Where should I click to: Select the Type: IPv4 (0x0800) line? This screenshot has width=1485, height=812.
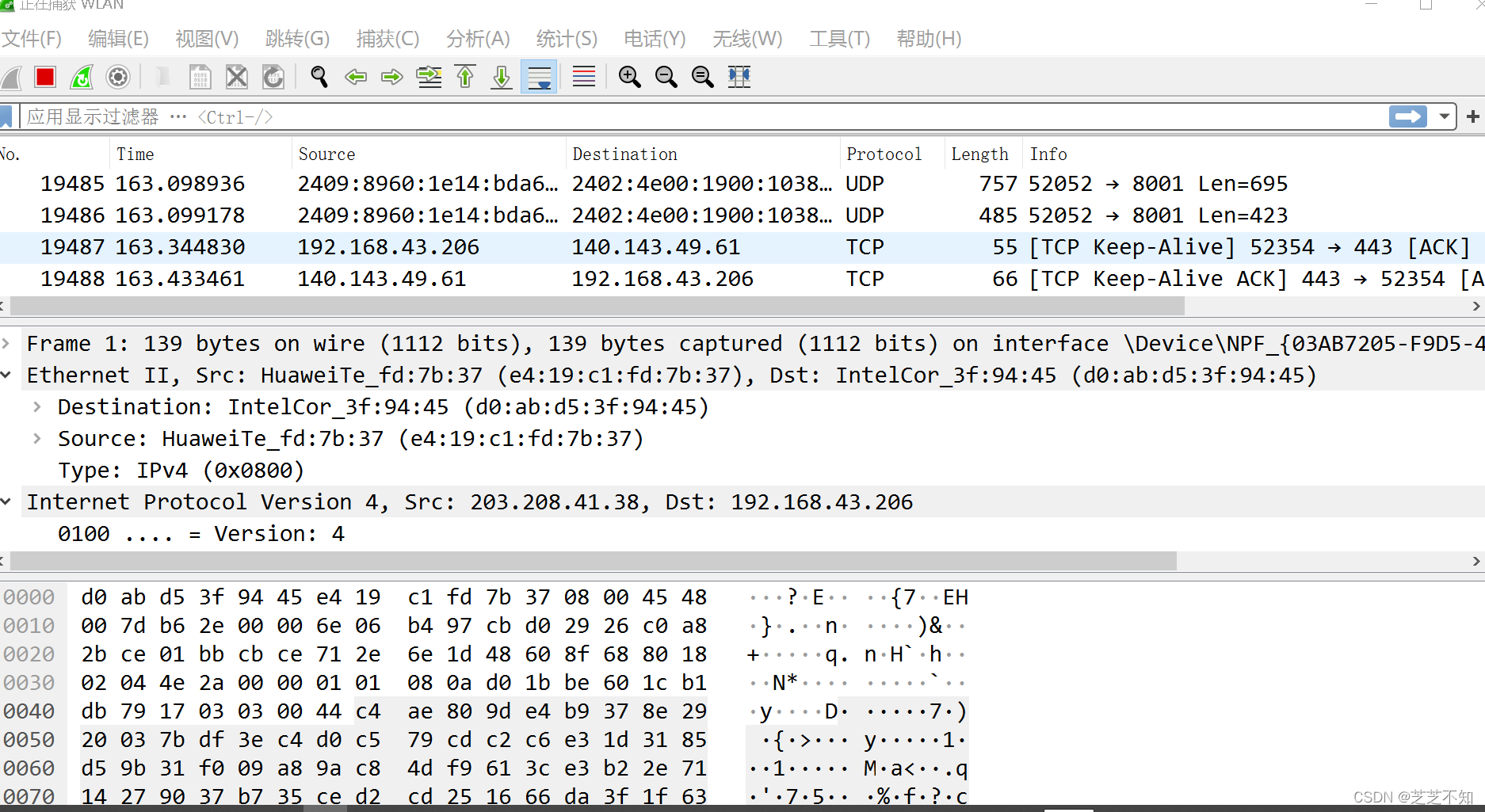click(x=181, y=470)
